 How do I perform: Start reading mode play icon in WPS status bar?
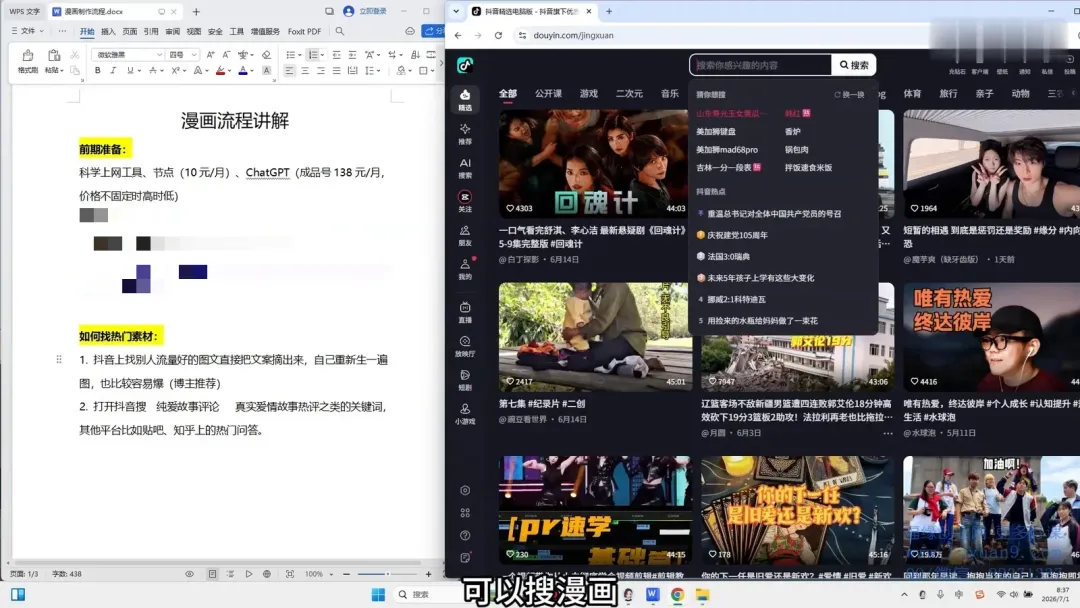[x=249, y=574]
